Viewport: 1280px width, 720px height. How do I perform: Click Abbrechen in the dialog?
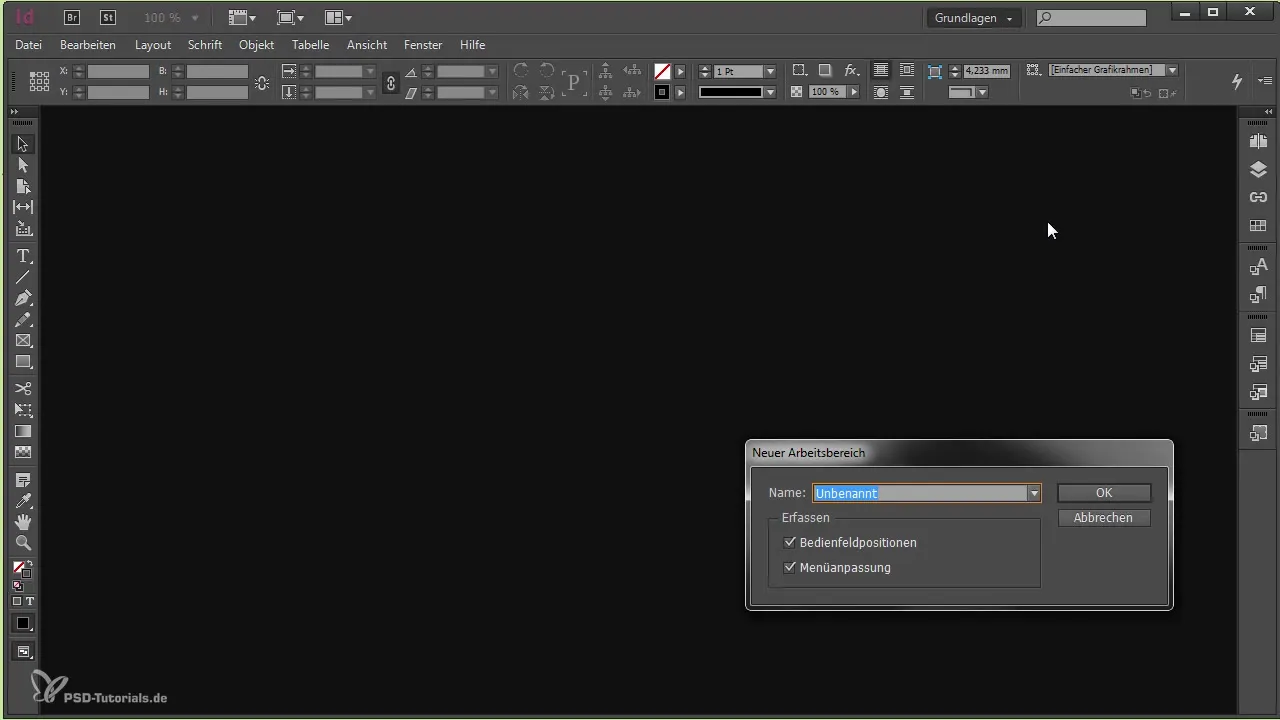click(1104, 518)
